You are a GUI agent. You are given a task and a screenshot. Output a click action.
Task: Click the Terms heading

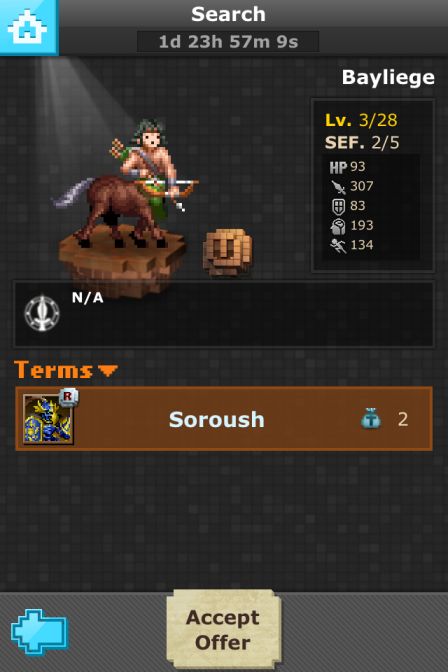(53, 370)
